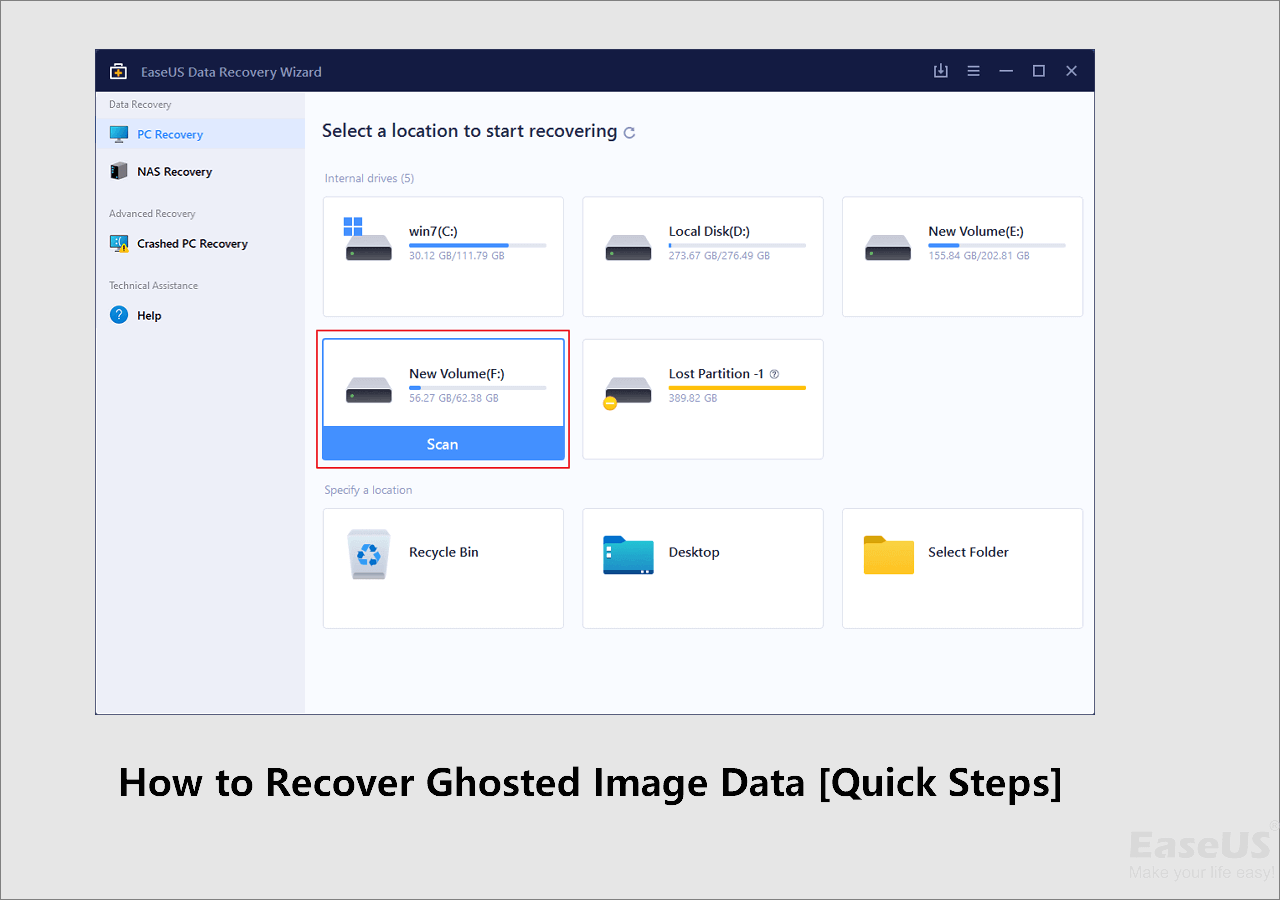Click the New Volume(E:) usage bar
Image resolution: width=1280 pixels, height=900 pixels.
[x=997, y=245]
